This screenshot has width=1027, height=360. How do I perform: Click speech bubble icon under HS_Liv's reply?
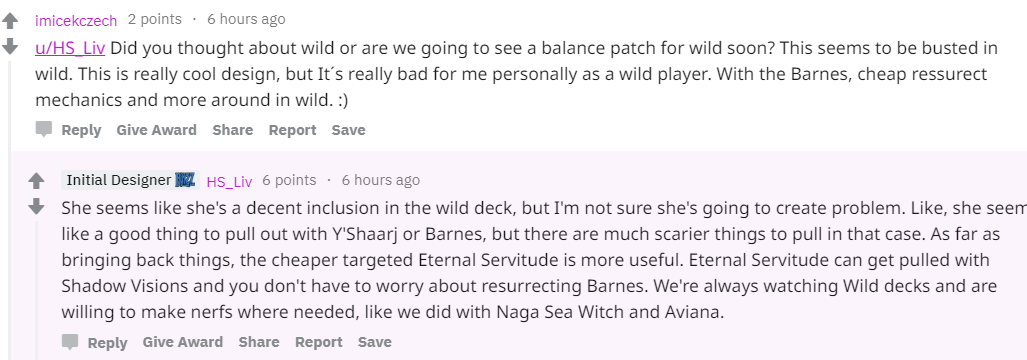(x=70, y=342)
